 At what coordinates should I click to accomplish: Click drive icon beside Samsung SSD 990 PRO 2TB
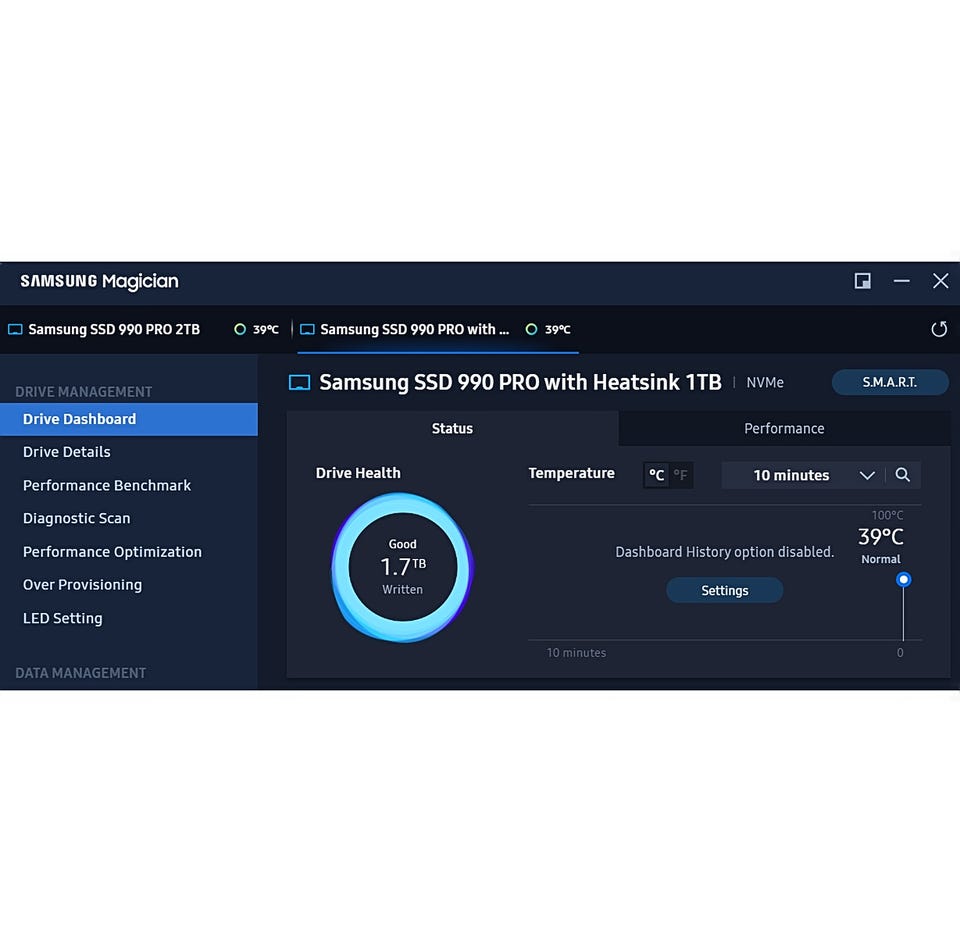click(15, 329)
